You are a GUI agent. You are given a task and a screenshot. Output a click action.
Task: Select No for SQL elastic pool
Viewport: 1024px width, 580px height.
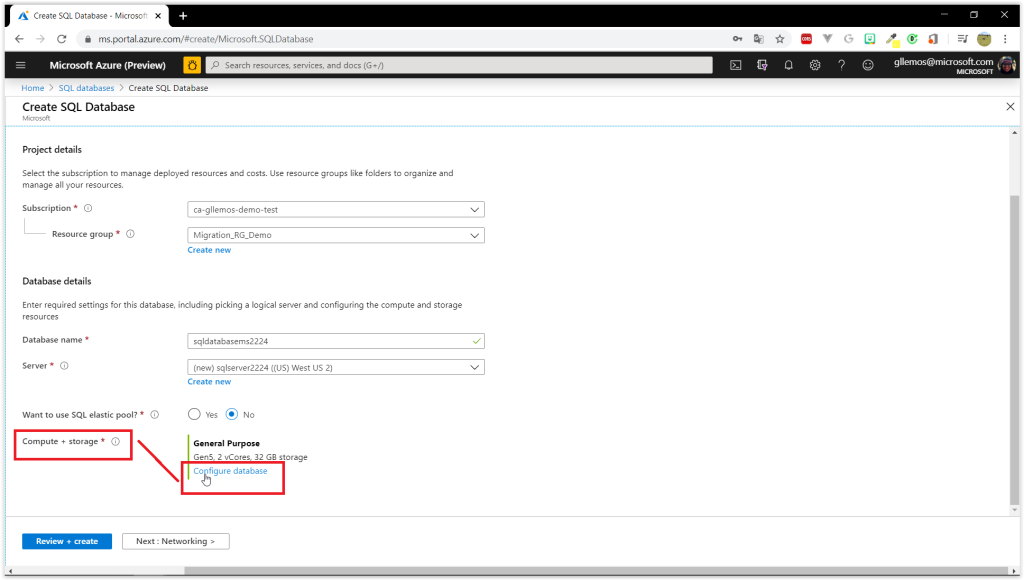click(x=232, y=414)
